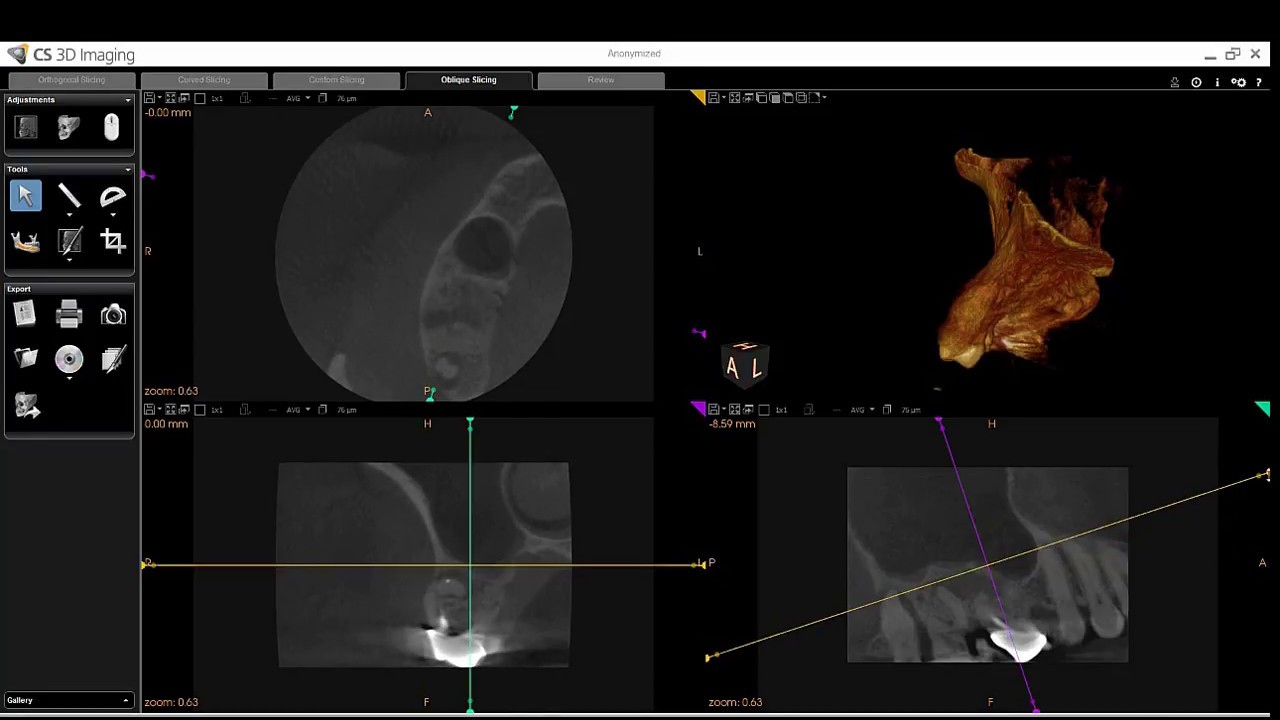Click the A L orientation cube
Screen dimensions: 1280x720
745,365
